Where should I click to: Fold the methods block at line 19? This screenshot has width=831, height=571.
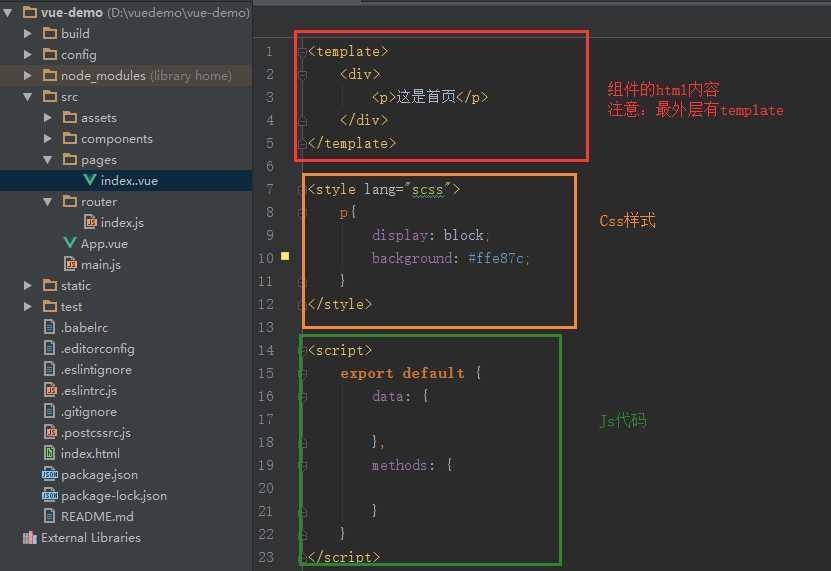coord(302,465)
